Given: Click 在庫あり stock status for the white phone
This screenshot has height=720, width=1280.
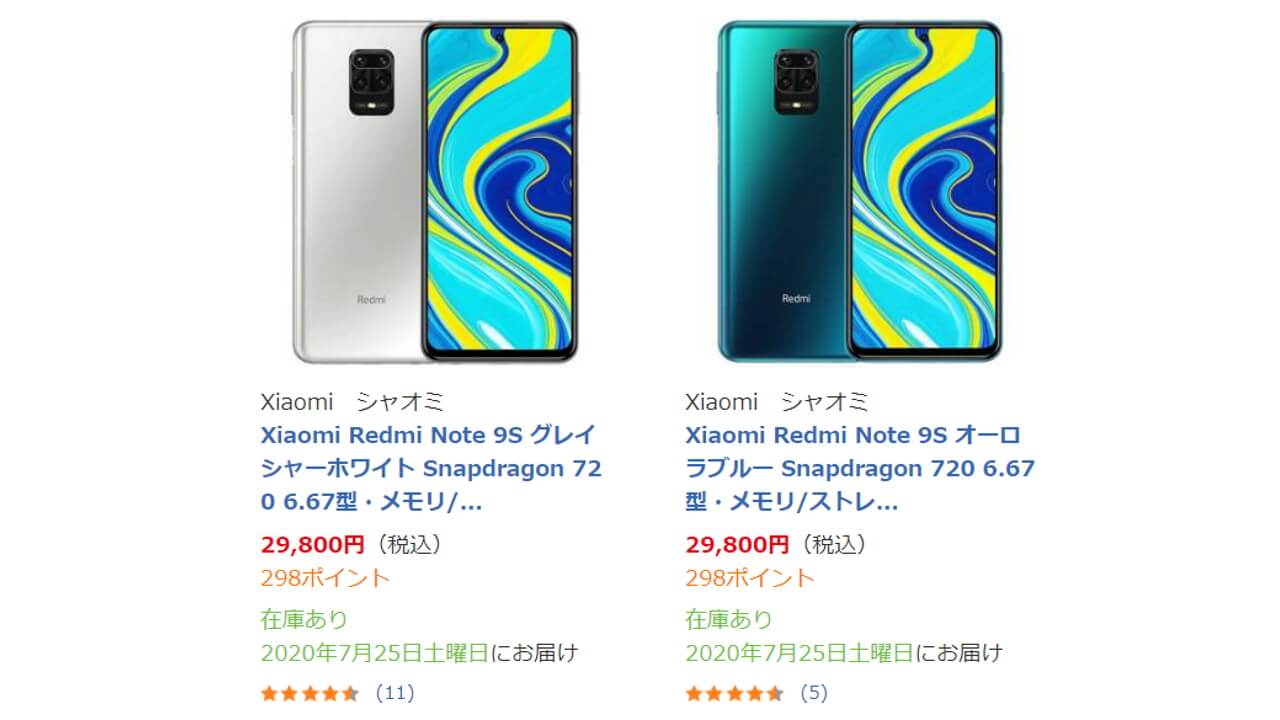Looking at the screenshot, I should coord(304,619).
